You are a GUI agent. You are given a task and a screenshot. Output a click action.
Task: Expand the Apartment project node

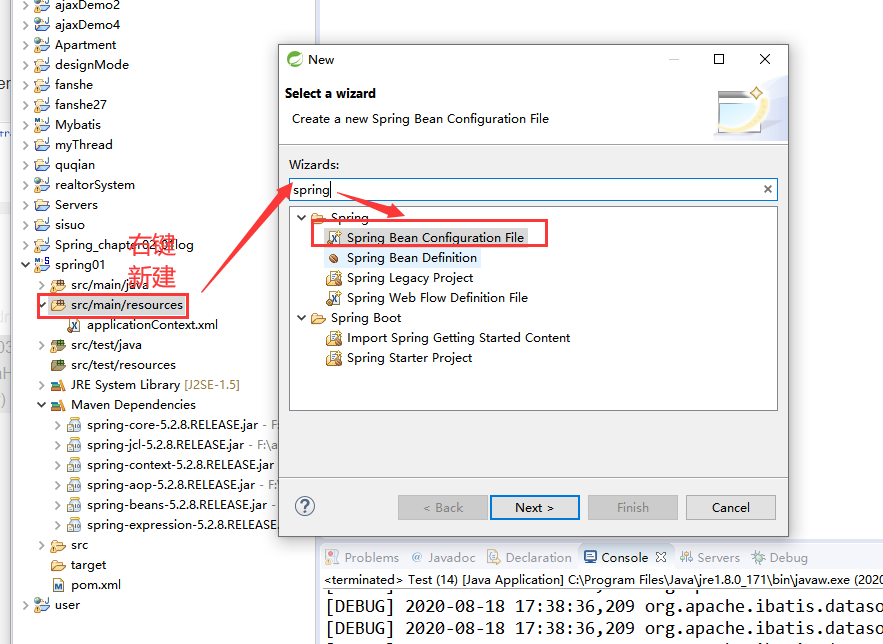(25, 45)
